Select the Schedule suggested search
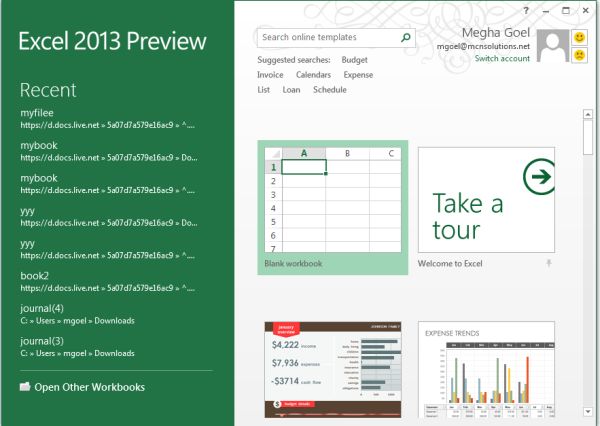Image resolution: width=600 pixels, height=426 pixels. (330, 90)
